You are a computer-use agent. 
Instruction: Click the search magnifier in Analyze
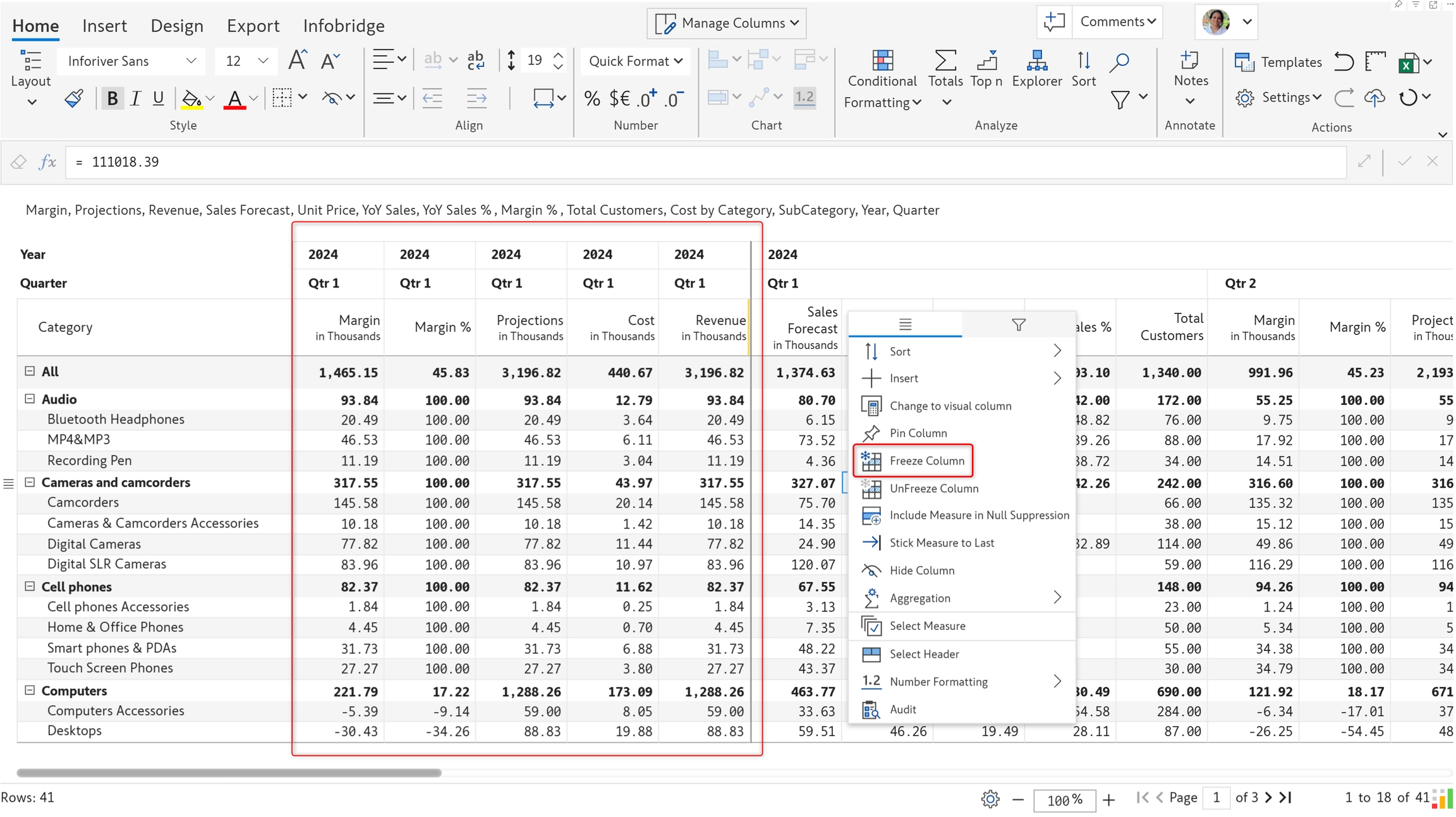[x=1119, y=61]
